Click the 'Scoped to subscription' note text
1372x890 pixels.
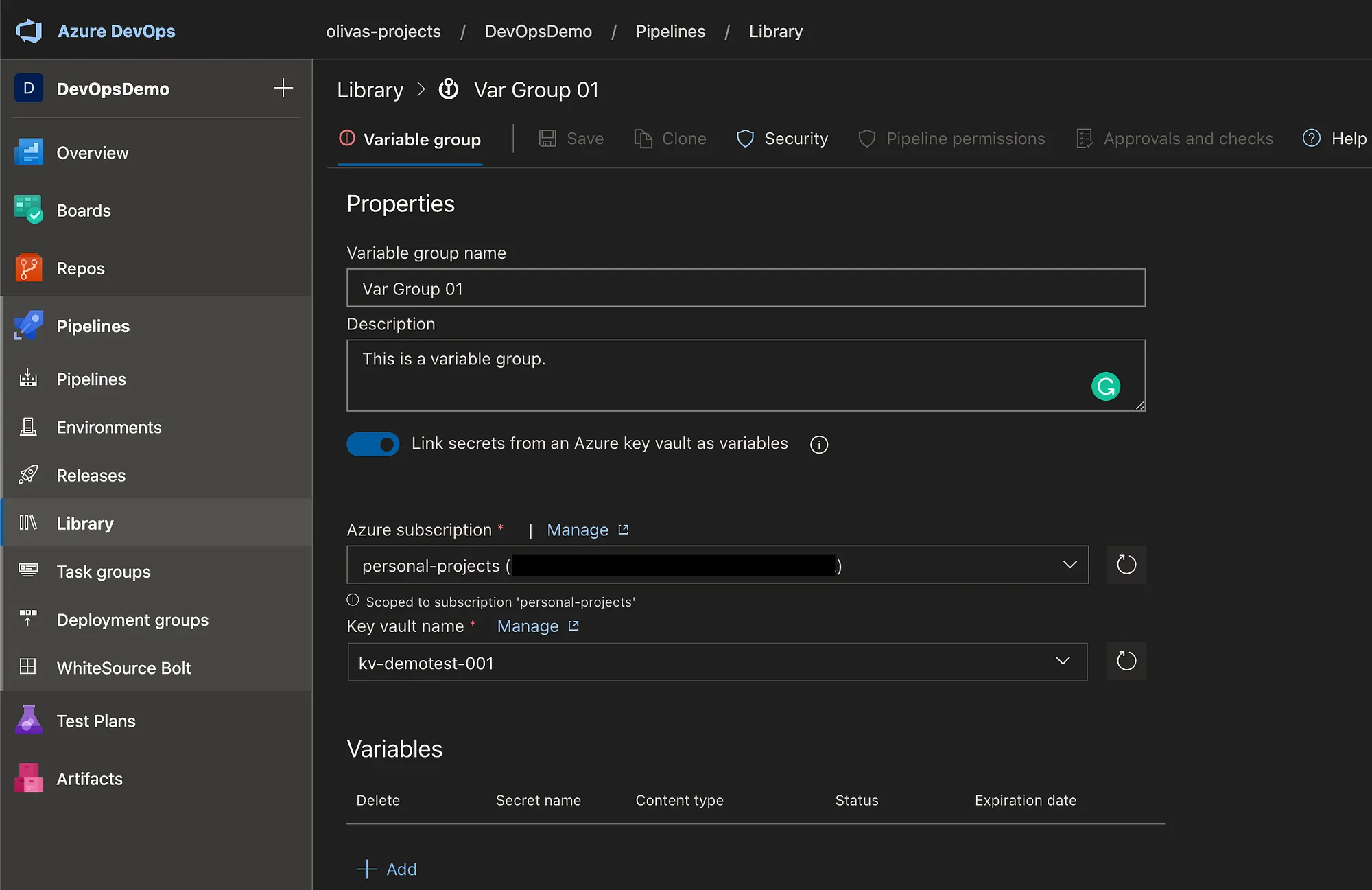click(501, 602)
